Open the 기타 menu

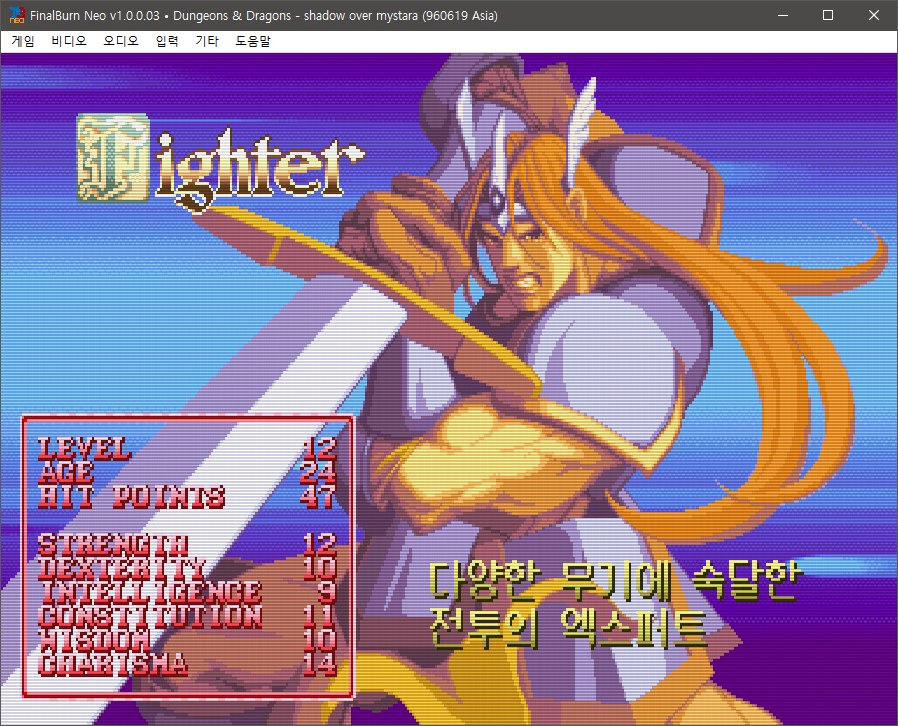tap(207, 41)
